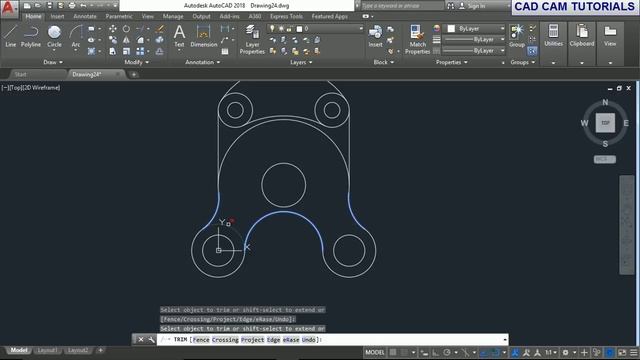
Task: Click the Fillet tool icon
Action: click(x=140, y=40)
